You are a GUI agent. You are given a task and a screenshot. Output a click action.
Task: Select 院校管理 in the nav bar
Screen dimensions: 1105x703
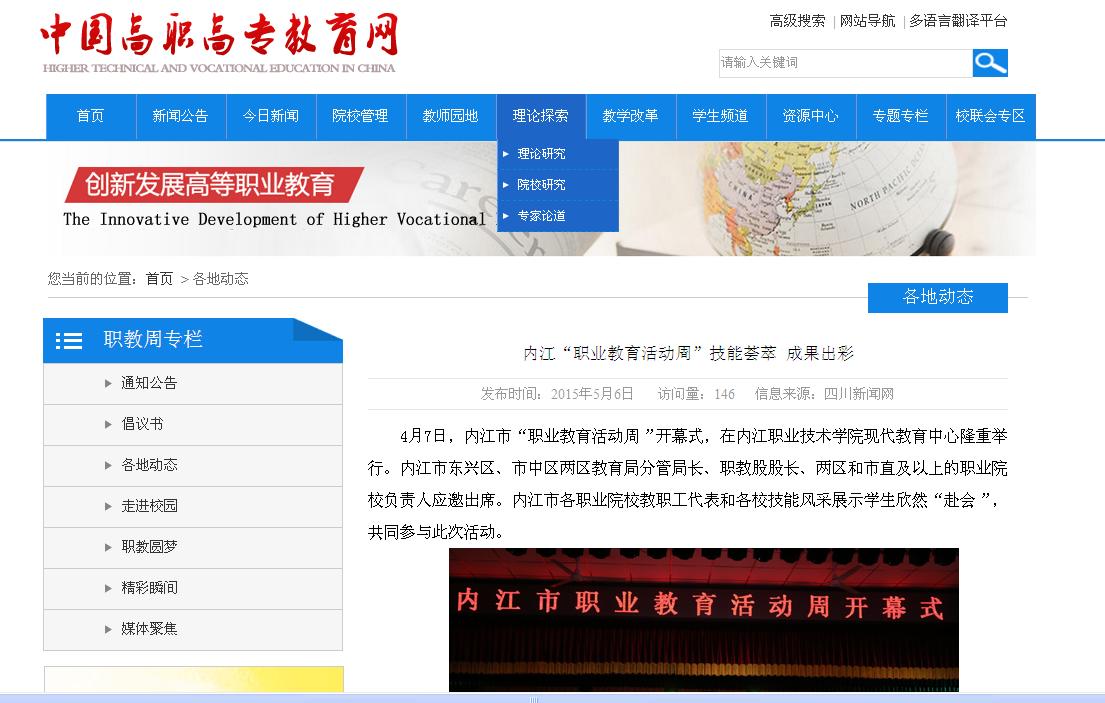(x=361, y=116)
